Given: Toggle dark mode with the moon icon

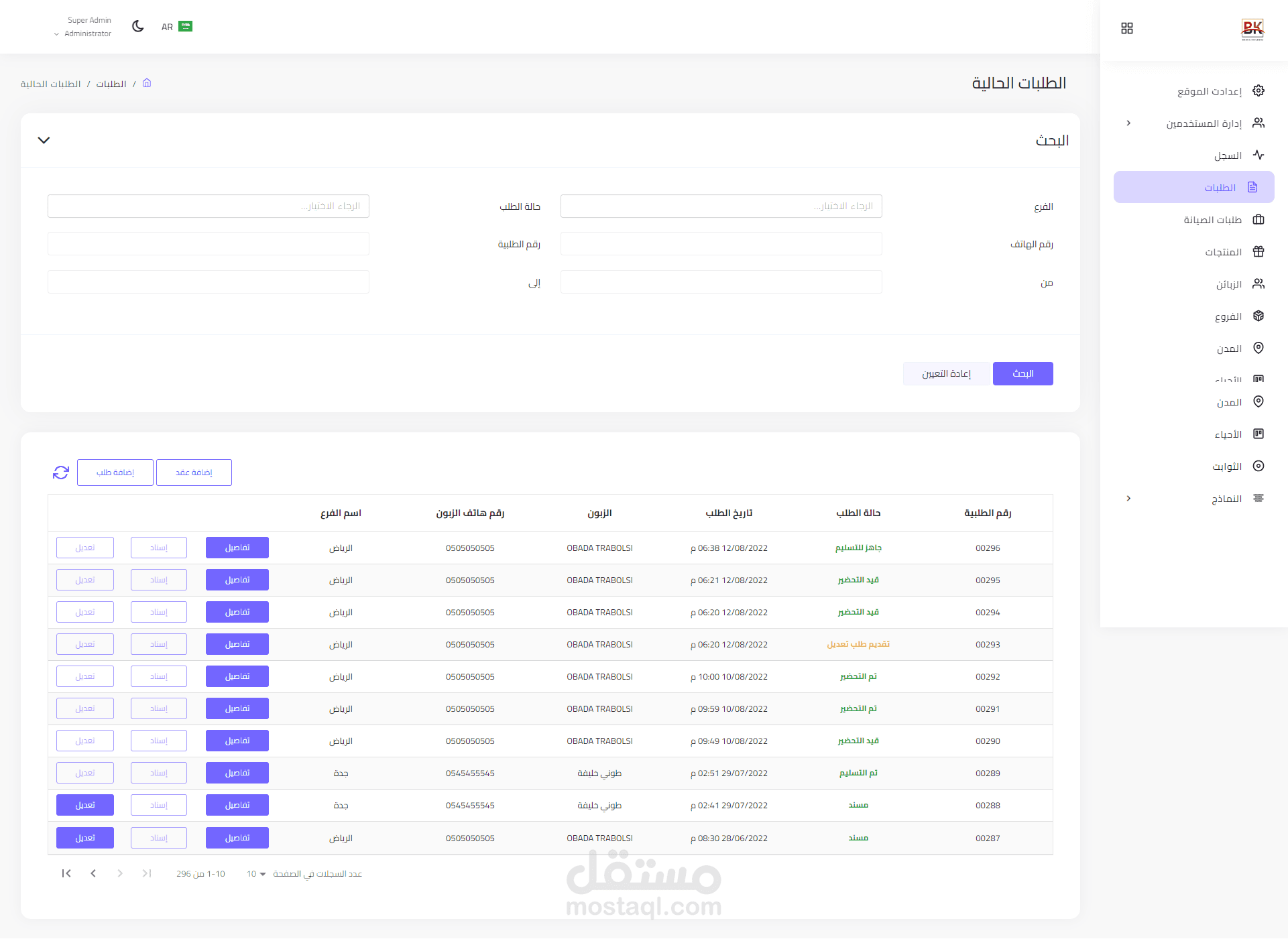Looking at the screenshot, I should pyautogui.click(x=138, y=26).
